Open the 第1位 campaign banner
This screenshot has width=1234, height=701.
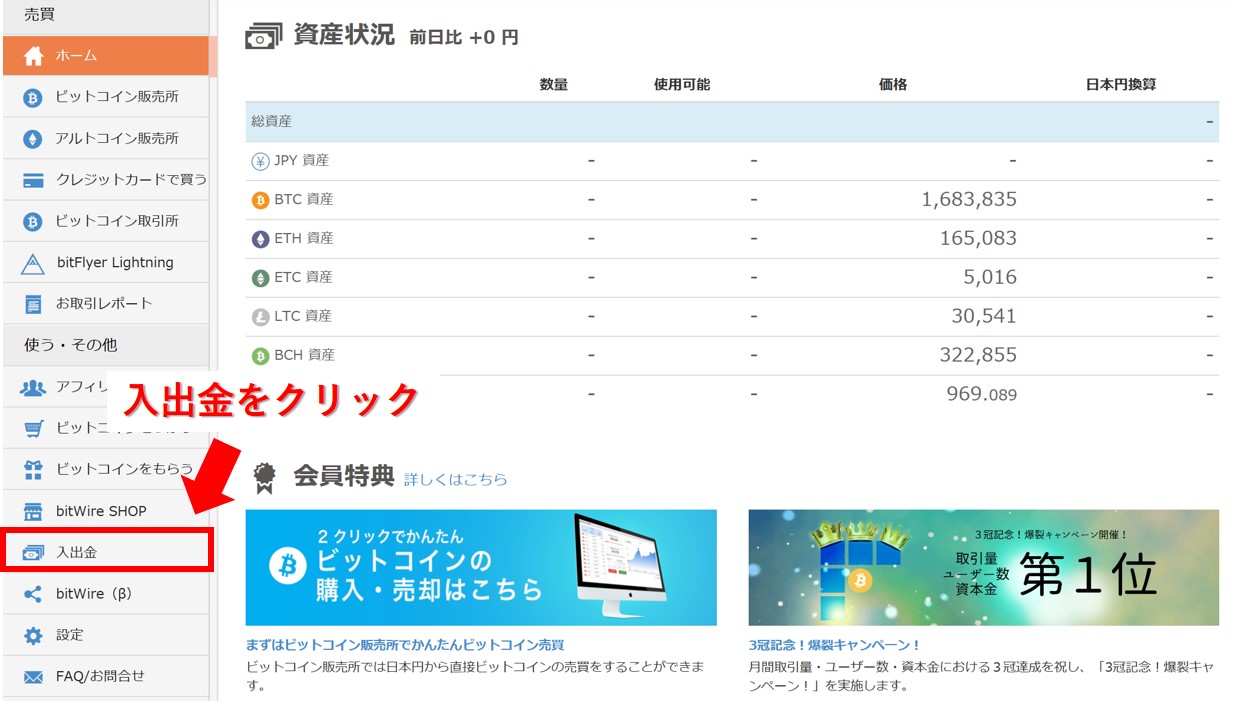pos(984,567)
